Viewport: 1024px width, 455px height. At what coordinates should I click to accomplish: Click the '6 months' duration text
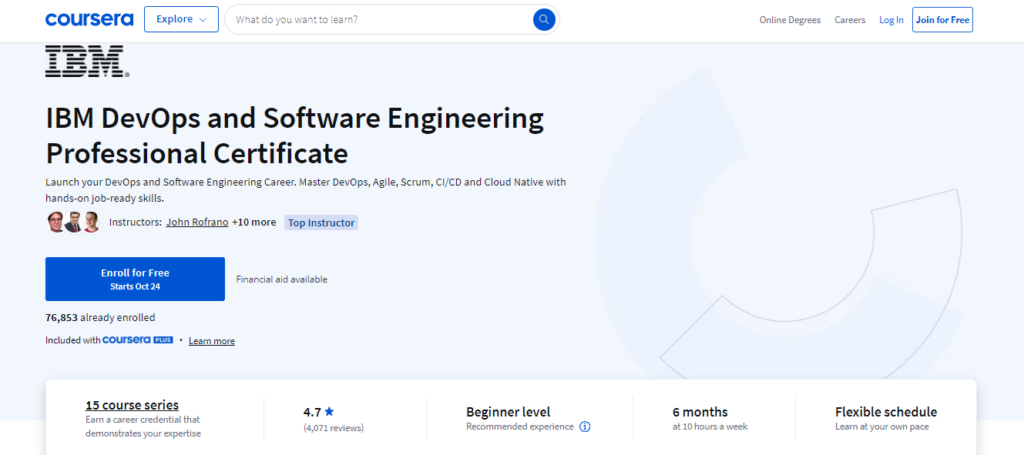[x=700, y=412]
